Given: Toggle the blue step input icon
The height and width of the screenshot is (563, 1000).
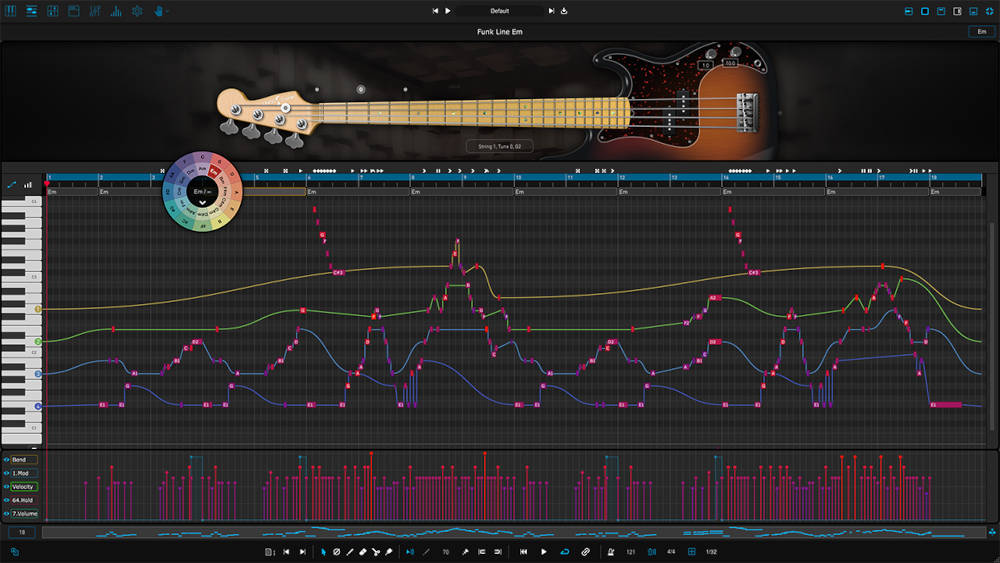Looking at the screenshot, I should coord(409,552).
